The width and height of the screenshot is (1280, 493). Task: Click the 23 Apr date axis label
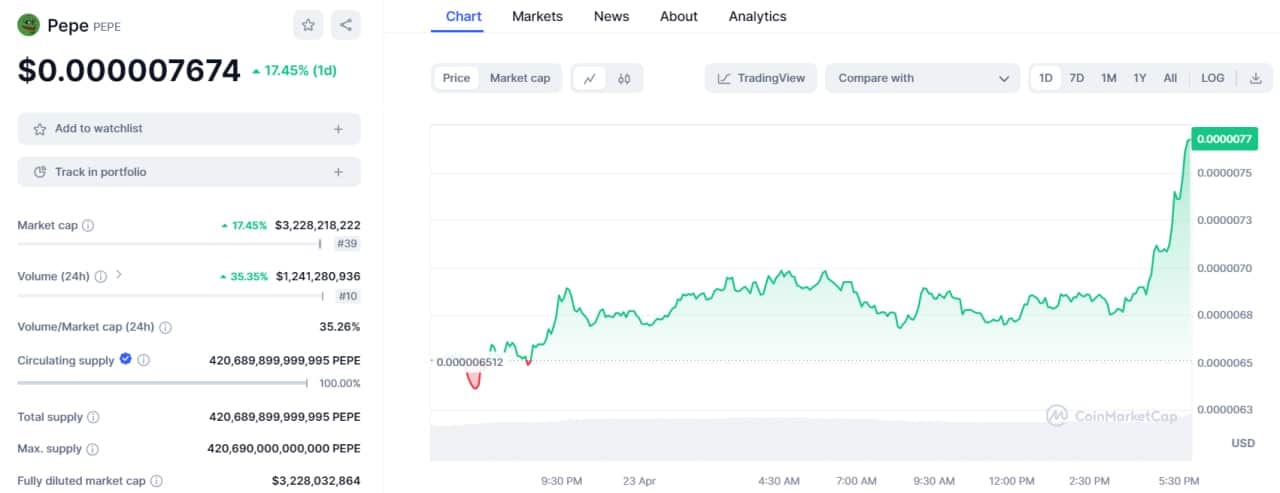point(639,481)
